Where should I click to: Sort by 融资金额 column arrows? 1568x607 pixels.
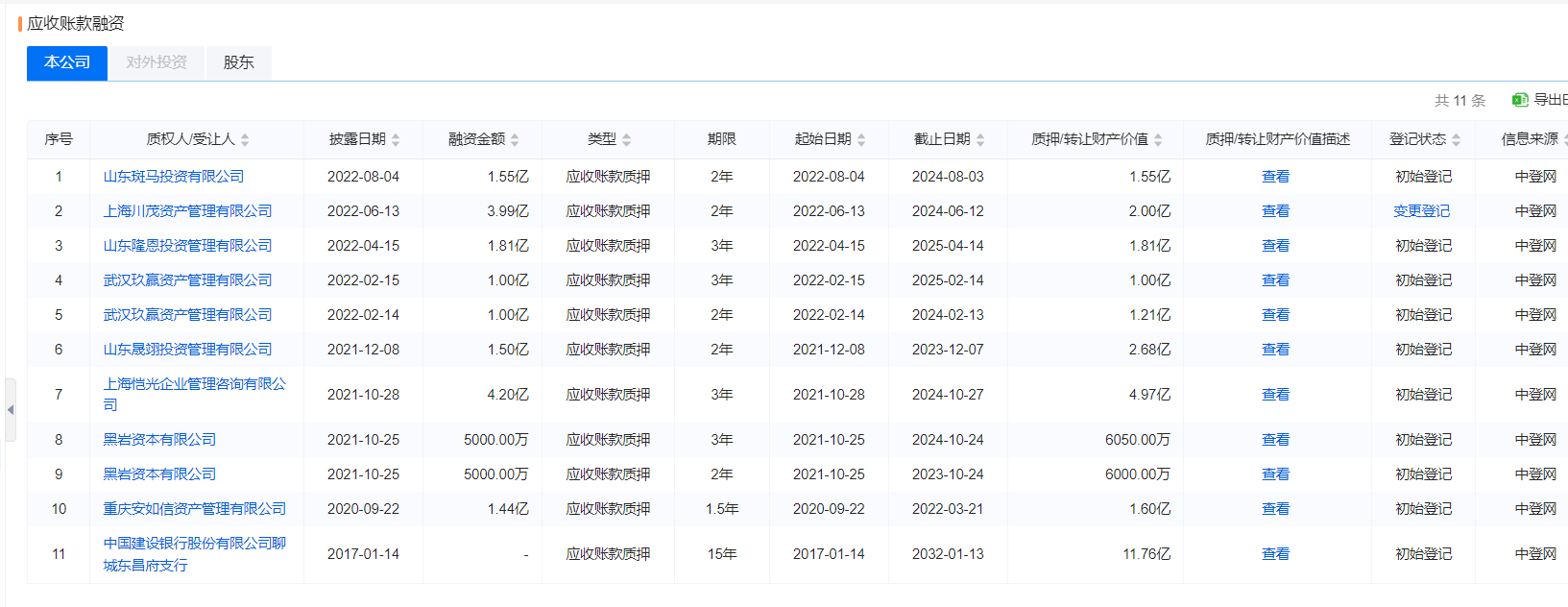click(515, 140)
